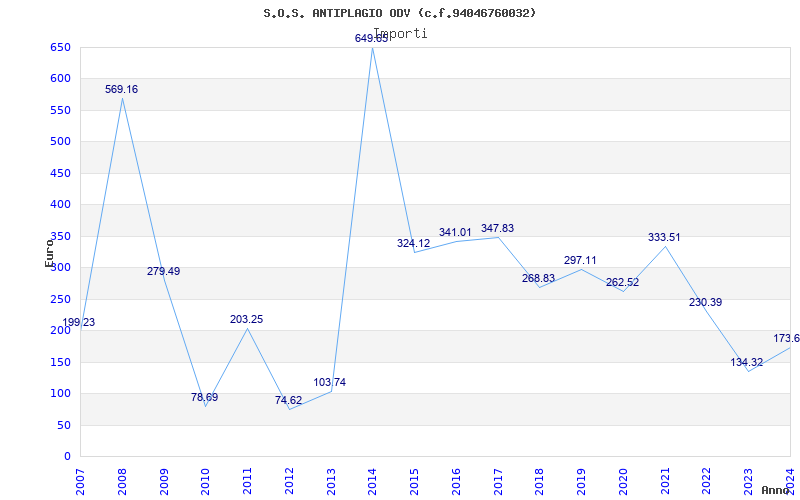800x500 pixels.
Task: Select the 2020 x-axis year label
Action: 623,482
